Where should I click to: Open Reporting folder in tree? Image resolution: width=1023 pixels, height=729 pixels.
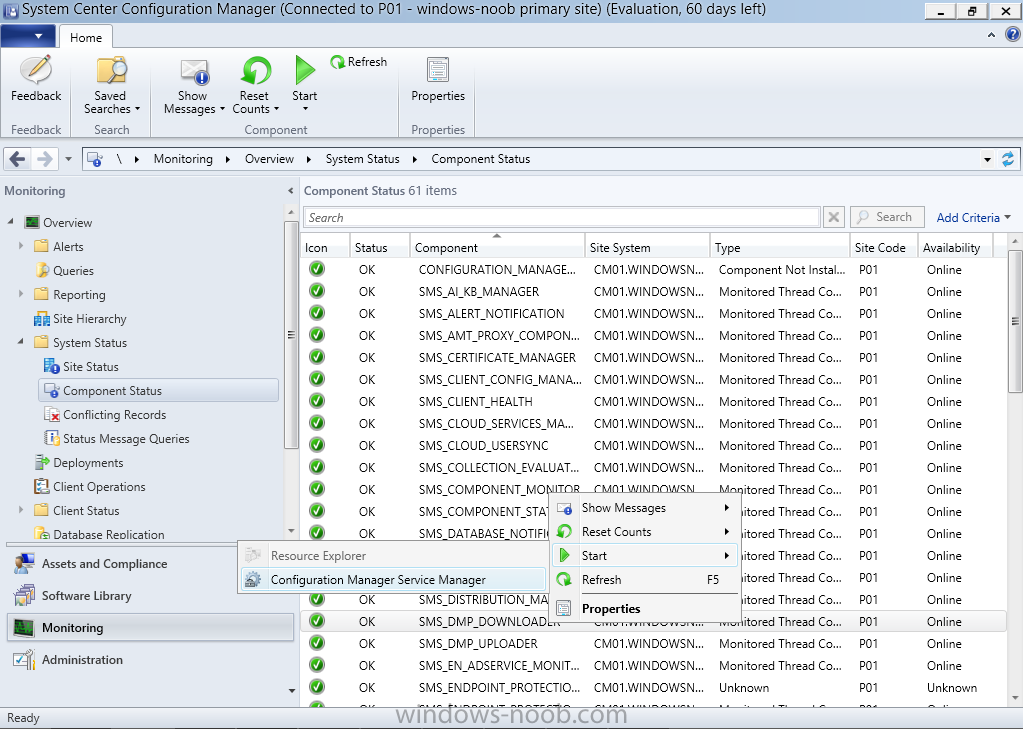coord(79,295)
